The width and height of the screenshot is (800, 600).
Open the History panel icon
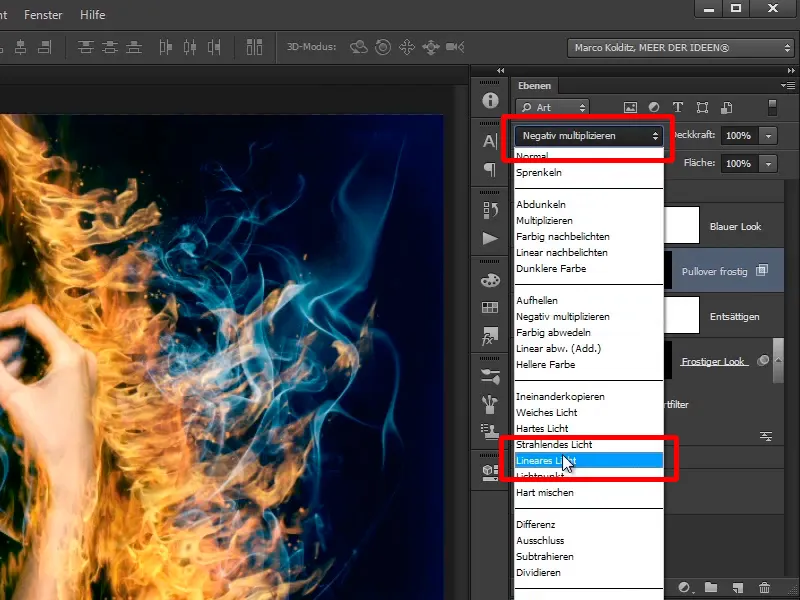pyautogui.click(x=489, y=210)
